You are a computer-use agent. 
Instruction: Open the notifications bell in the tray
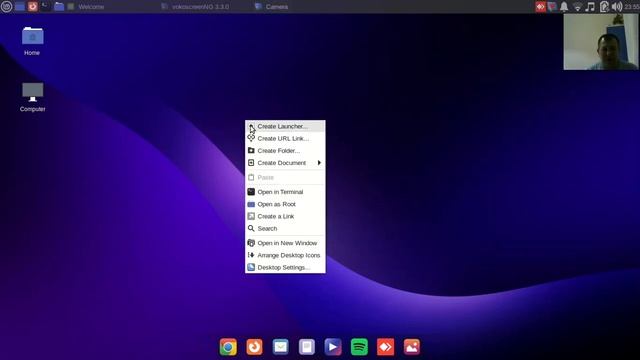(x=564, y=7)
